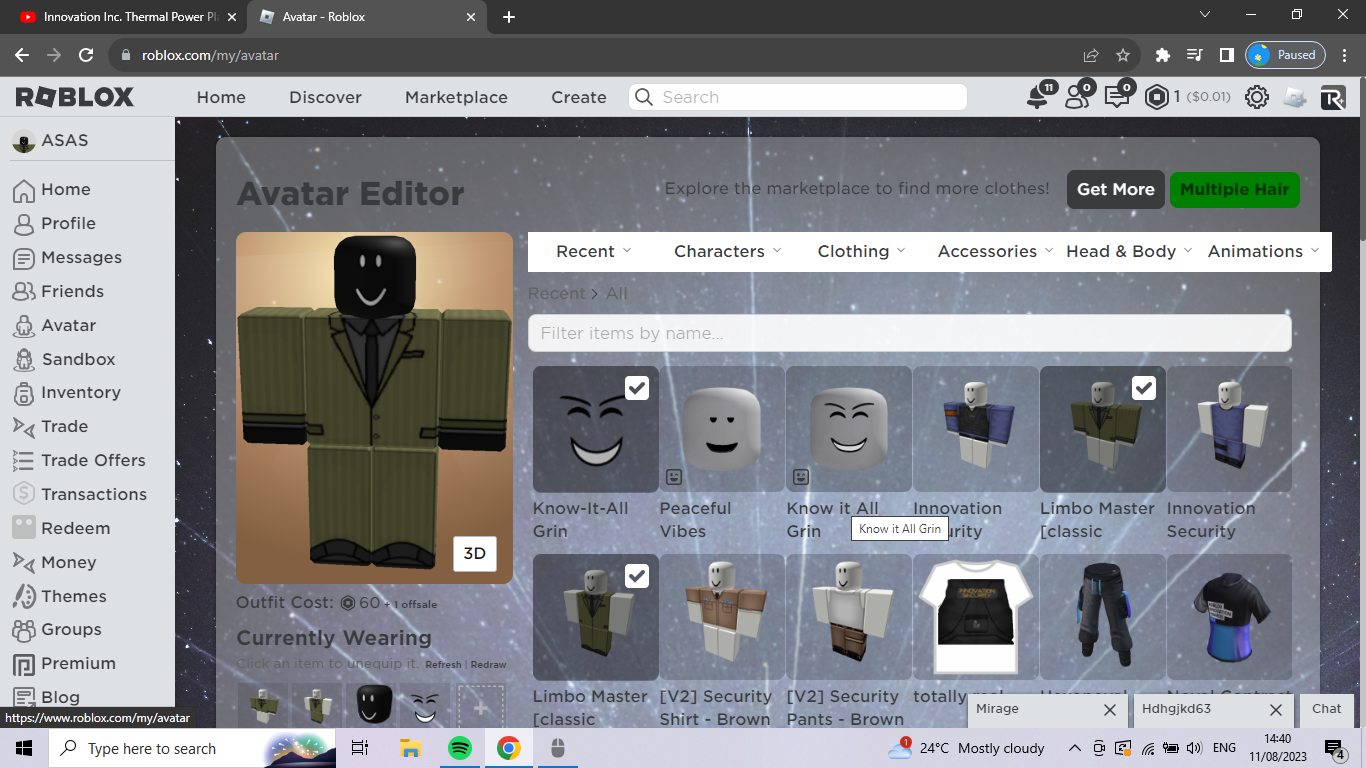This screenshot has width=1366, height=768.
Task: Open the Chat panel
Action: tap(1327, 709)
